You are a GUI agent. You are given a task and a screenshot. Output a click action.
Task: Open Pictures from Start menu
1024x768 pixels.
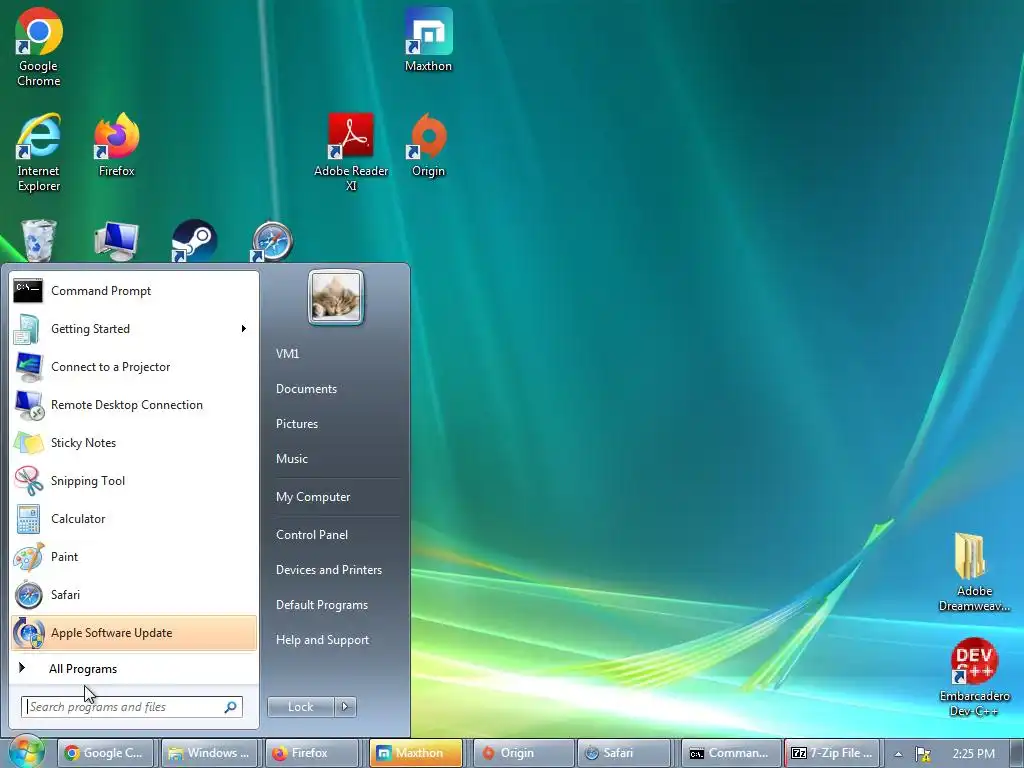click(x=296, y=424)
